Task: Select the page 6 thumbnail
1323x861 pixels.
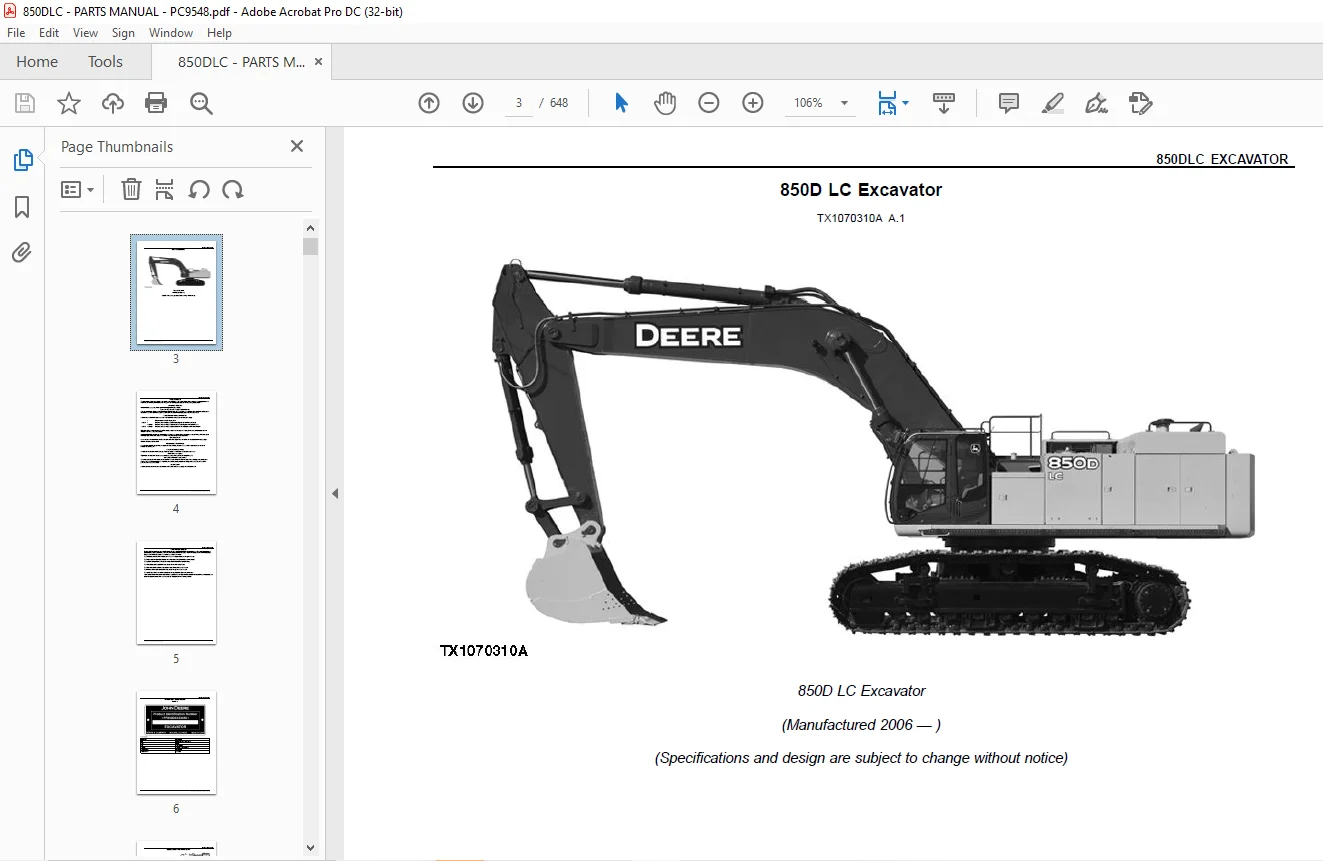Action: tap(176, 742)
